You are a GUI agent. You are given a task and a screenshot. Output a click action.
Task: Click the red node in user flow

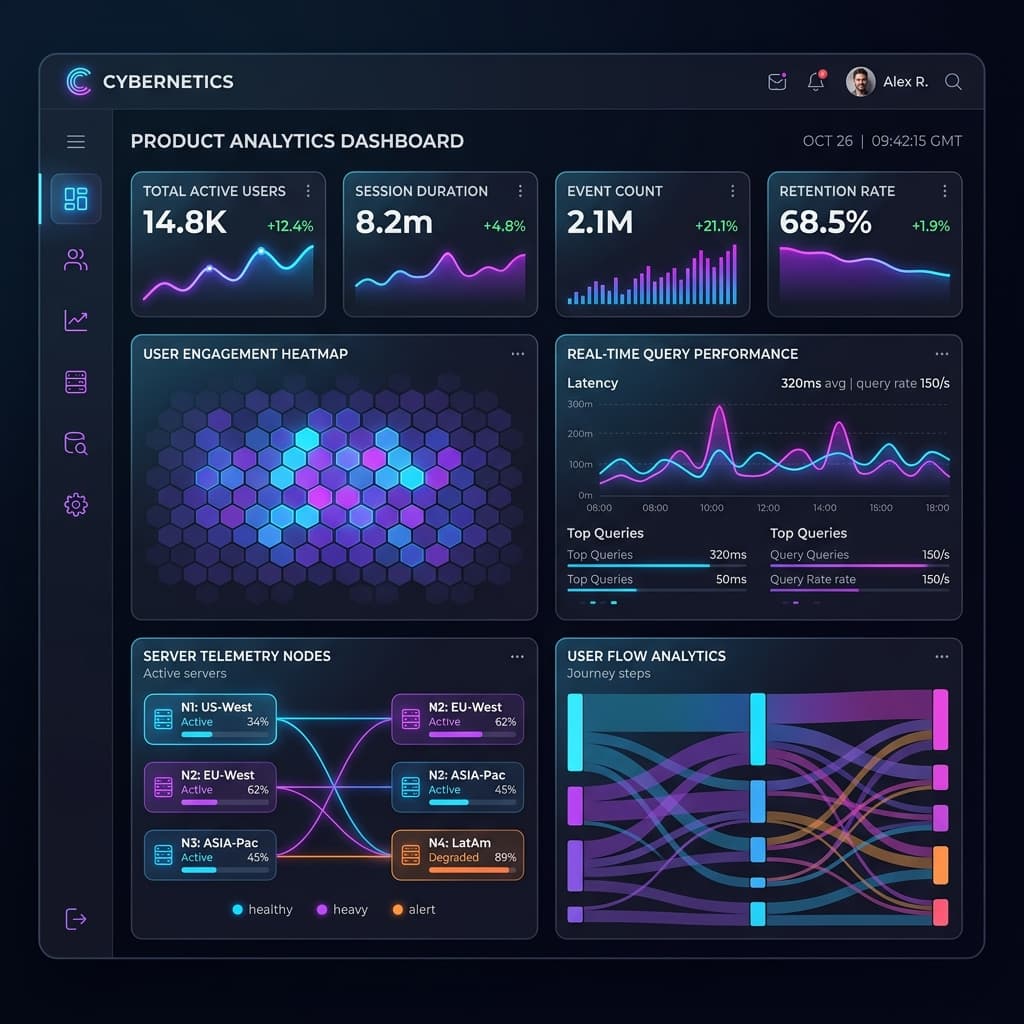pos(940,912)
